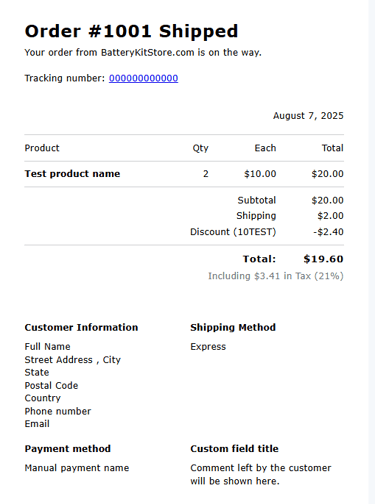Click the Order #1001 Shipped heading
375x504 pixels.
click(131, 32)
